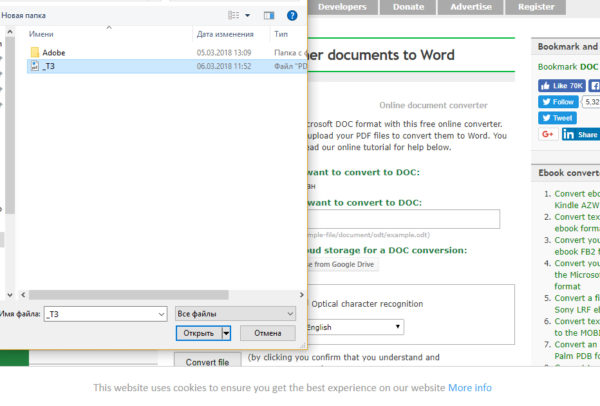
Task: Sort by Name (Имени) column header
Action: click(x=41, y=34)
